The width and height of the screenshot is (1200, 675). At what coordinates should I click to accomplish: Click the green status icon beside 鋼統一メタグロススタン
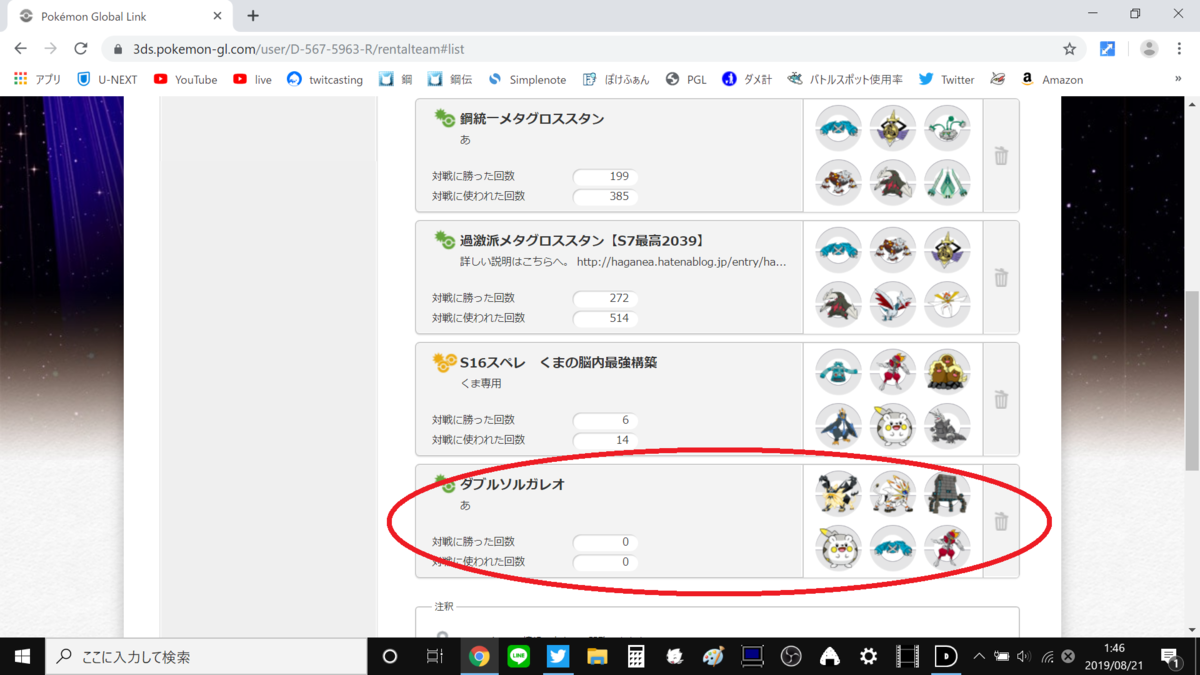pyautogui.click(x=444, y=118)
